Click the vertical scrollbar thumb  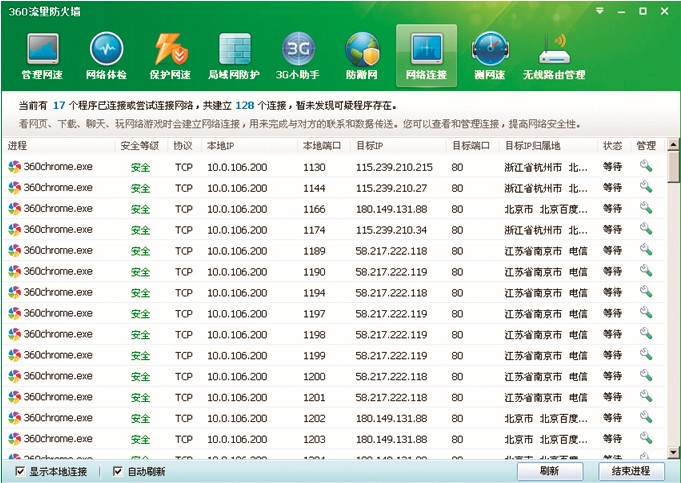(674, 166)
